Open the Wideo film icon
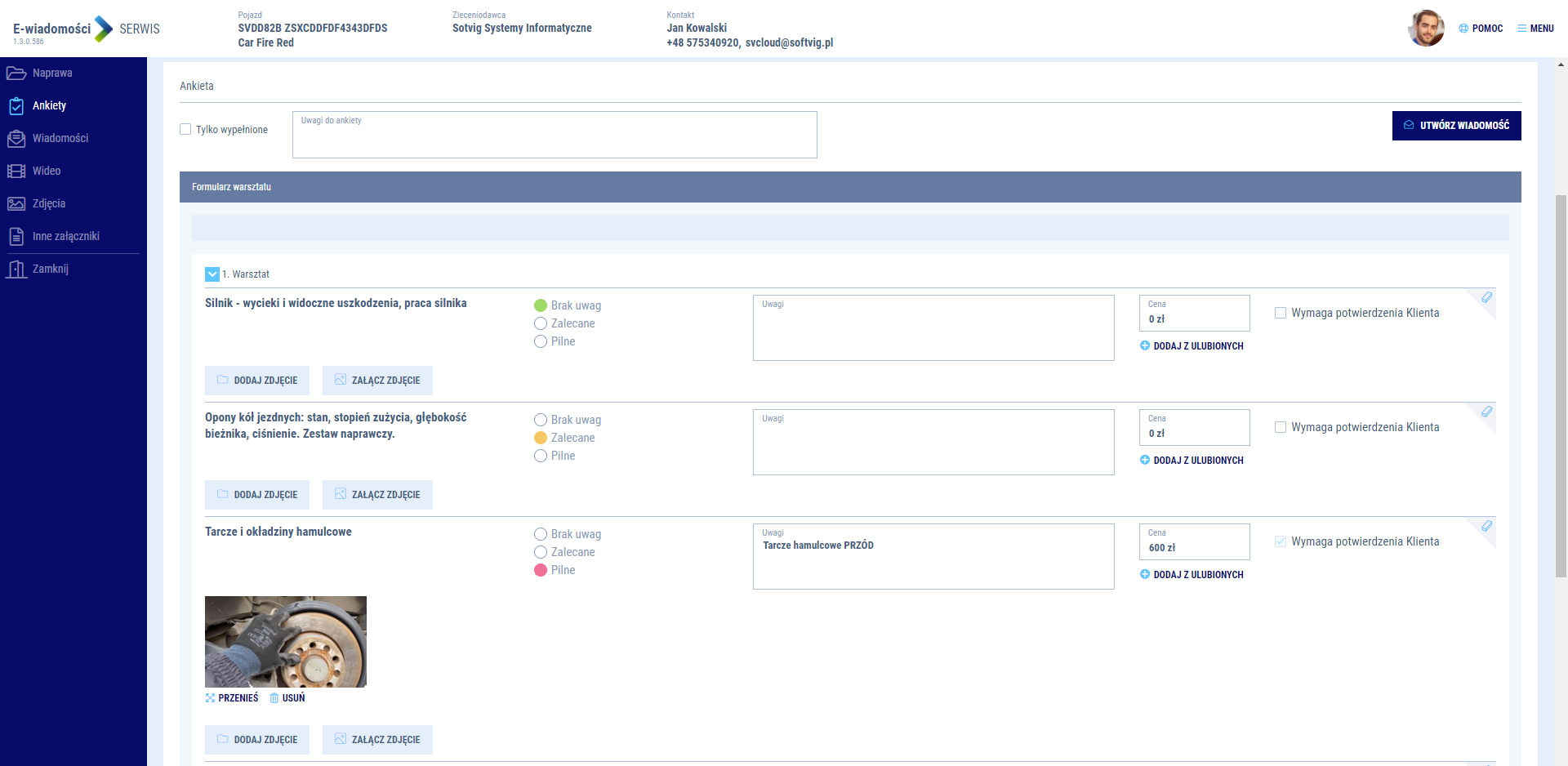Screen dimensions: 1568x766 point(16,171)
